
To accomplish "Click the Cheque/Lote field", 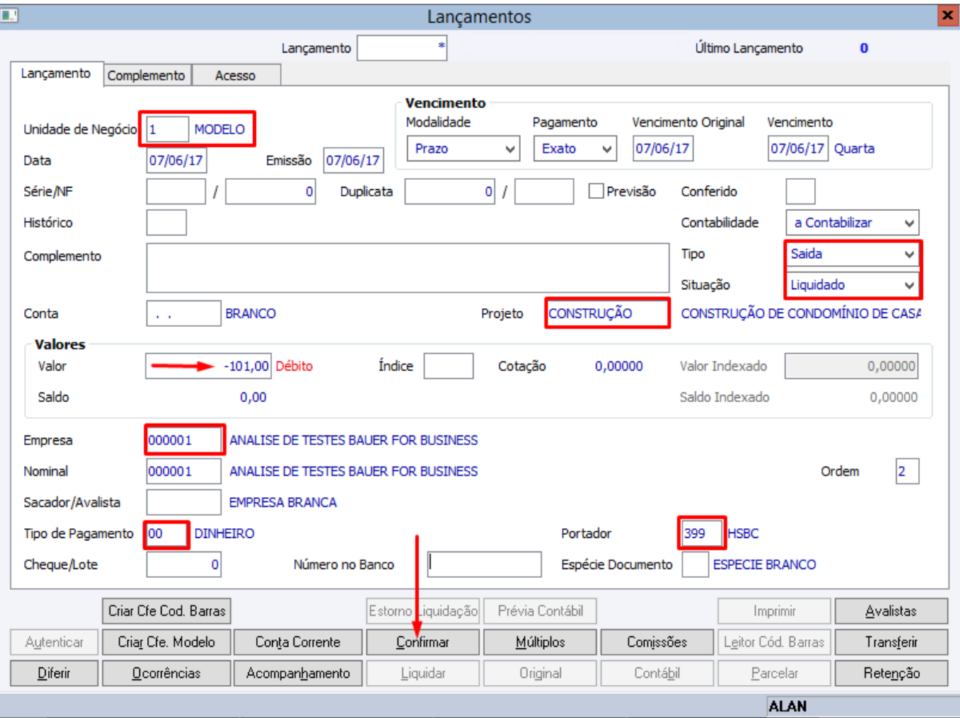I will [x=184, y=564].
